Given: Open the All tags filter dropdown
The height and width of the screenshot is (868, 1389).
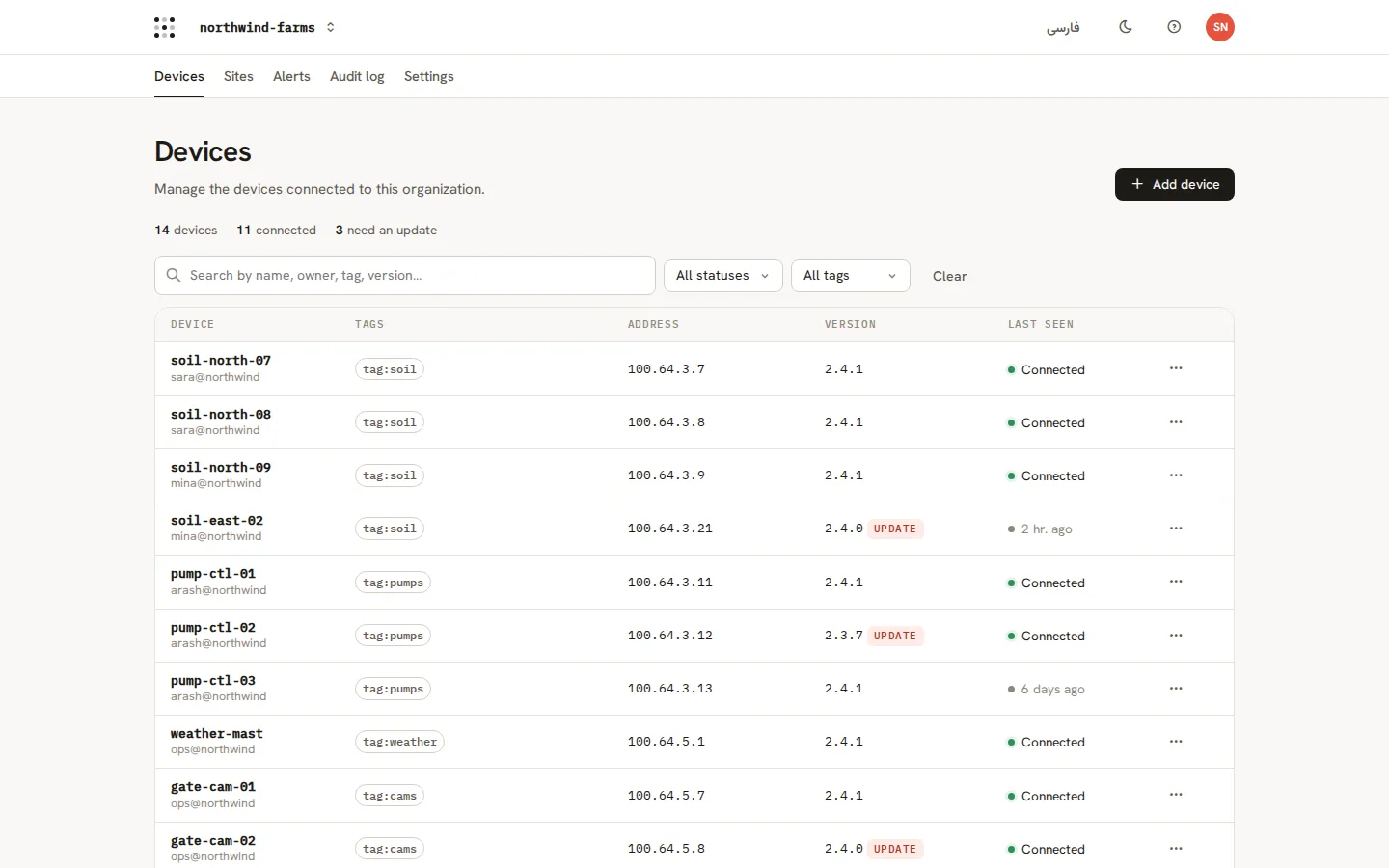Looking at the screenshot, I should tap(851, 276).
